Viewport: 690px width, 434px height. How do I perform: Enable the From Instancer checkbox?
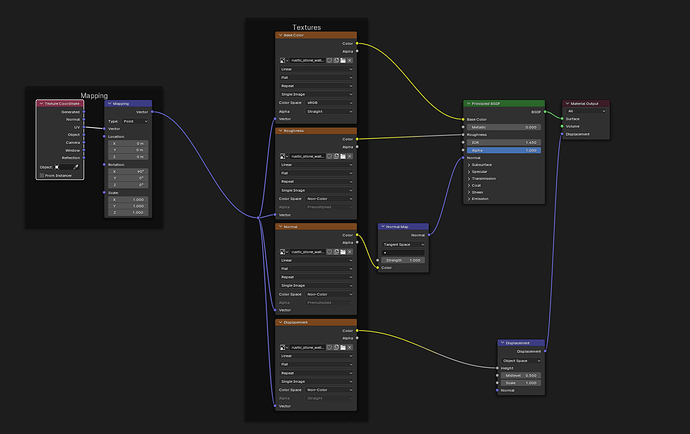click(42, 175)
